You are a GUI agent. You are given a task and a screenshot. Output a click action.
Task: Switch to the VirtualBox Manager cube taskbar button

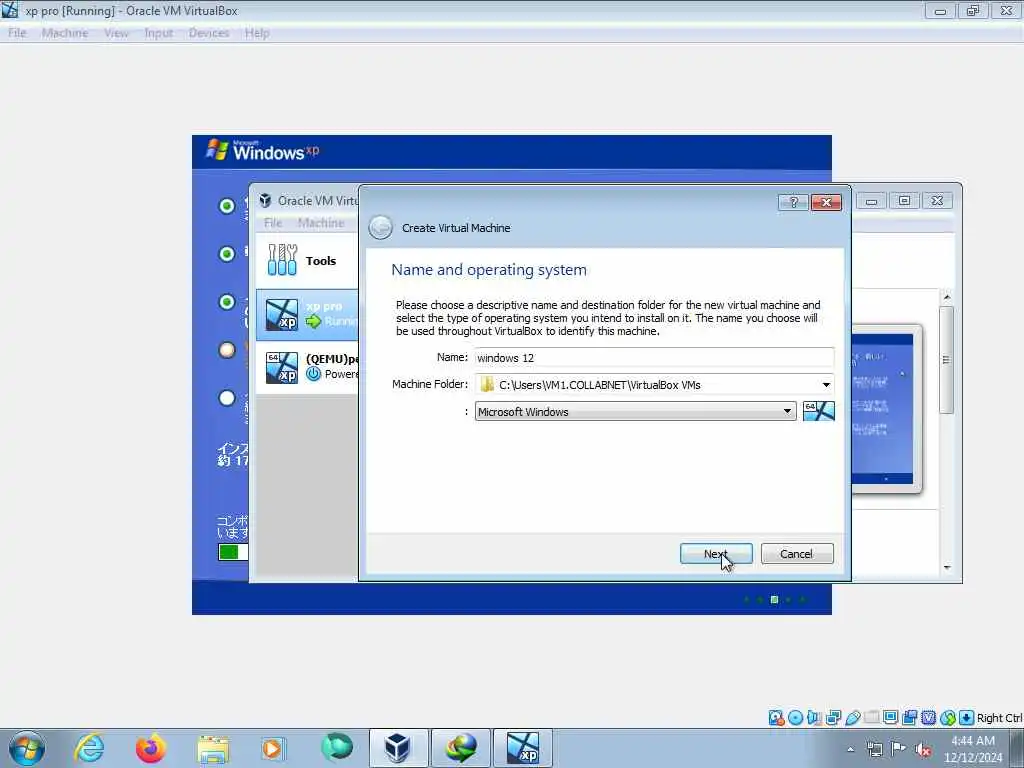coord(398,748)
